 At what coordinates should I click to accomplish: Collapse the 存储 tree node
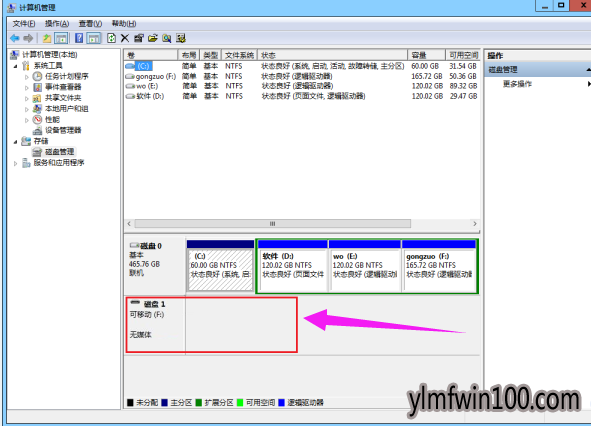click(15, 142)
